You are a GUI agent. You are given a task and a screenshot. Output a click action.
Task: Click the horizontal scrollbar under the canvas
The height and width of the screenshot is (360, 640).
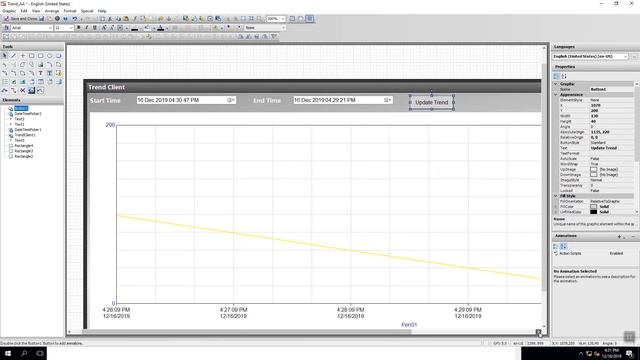pos(247,331)
